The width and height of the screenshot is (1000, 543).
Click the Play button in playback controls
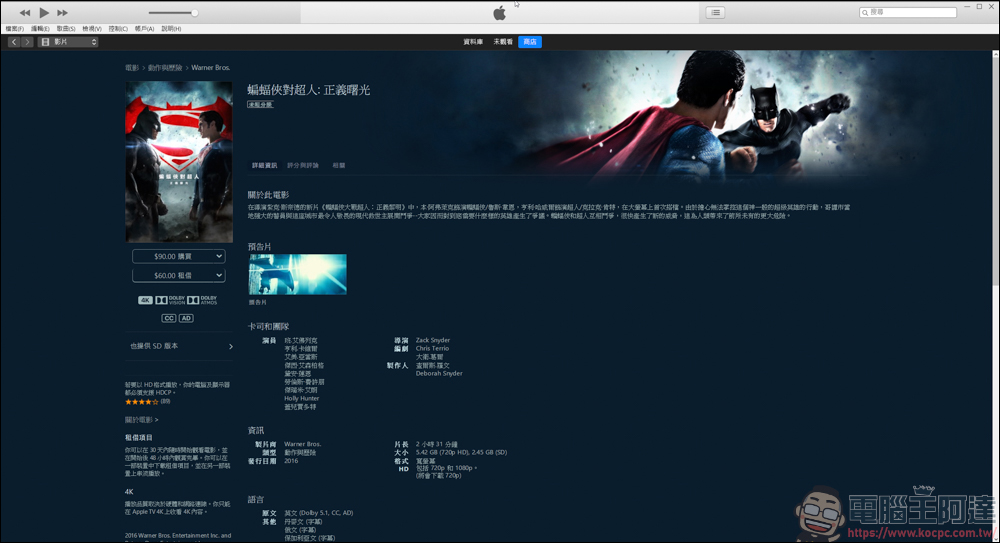44,12
